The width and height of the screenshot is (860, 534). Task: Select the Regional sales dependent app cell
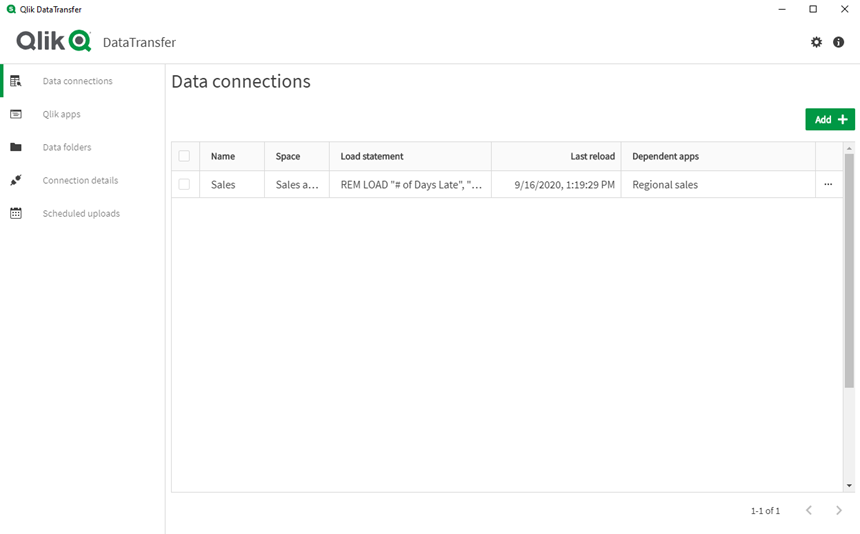(665, 185)
